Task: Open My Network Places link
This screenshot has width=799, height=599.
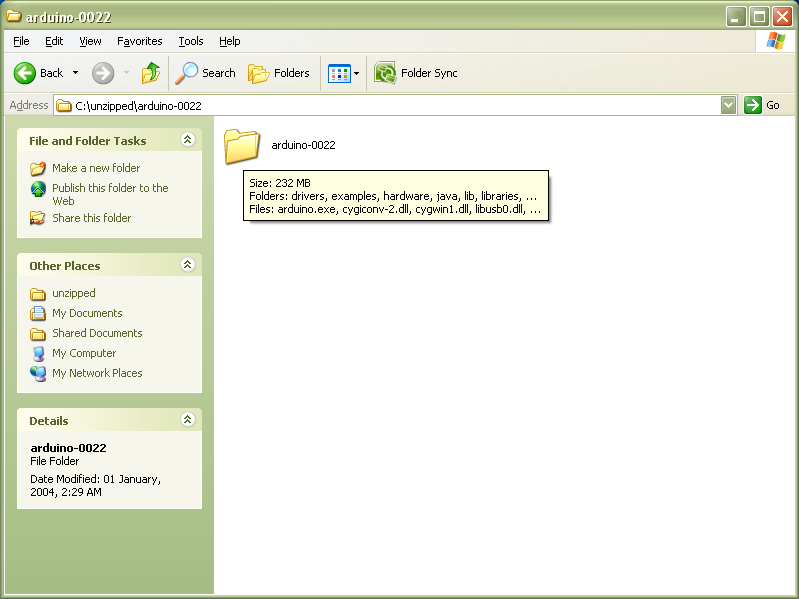Action: tap(97, 373)
